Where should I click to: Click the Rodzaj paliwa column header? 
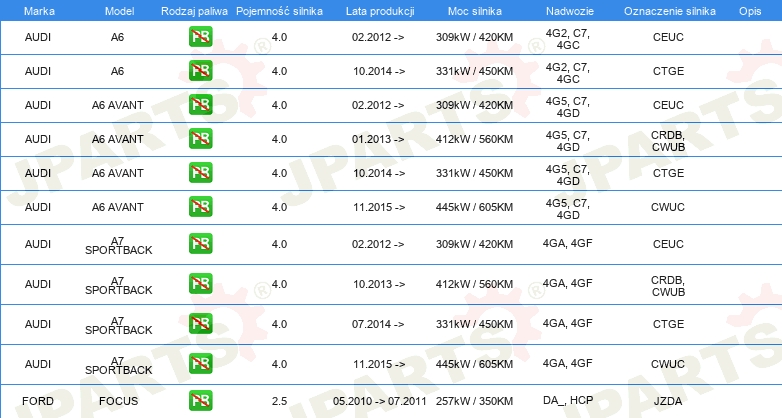tap(194, 10)
